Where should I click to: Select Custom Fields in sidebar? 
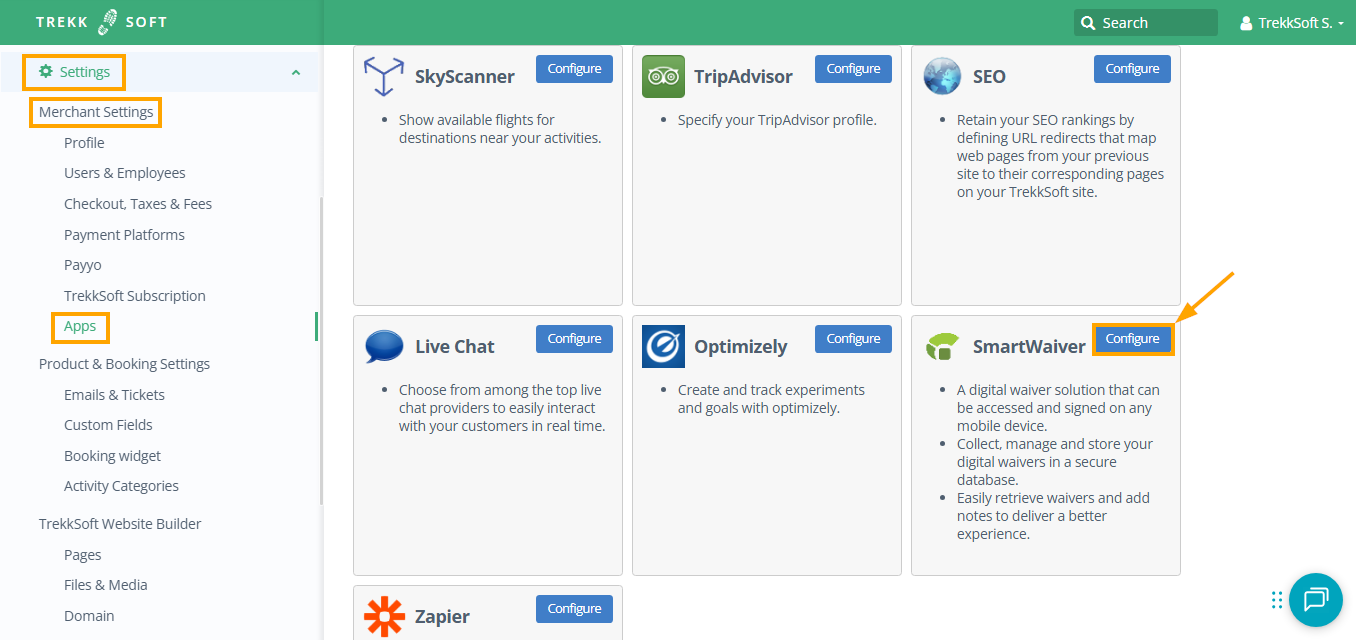click(x=108, y=425)
